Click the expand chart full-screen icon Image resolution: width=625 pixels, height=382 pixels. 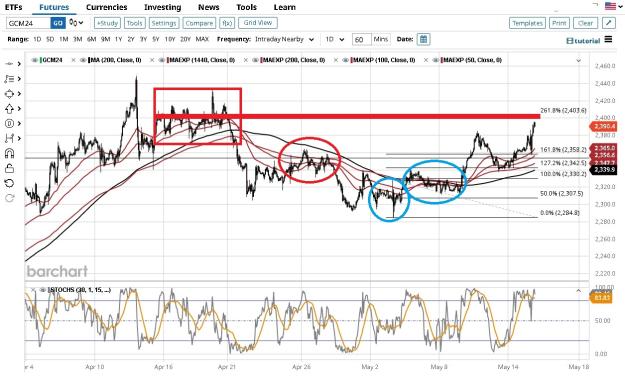[x=609, y=23]
